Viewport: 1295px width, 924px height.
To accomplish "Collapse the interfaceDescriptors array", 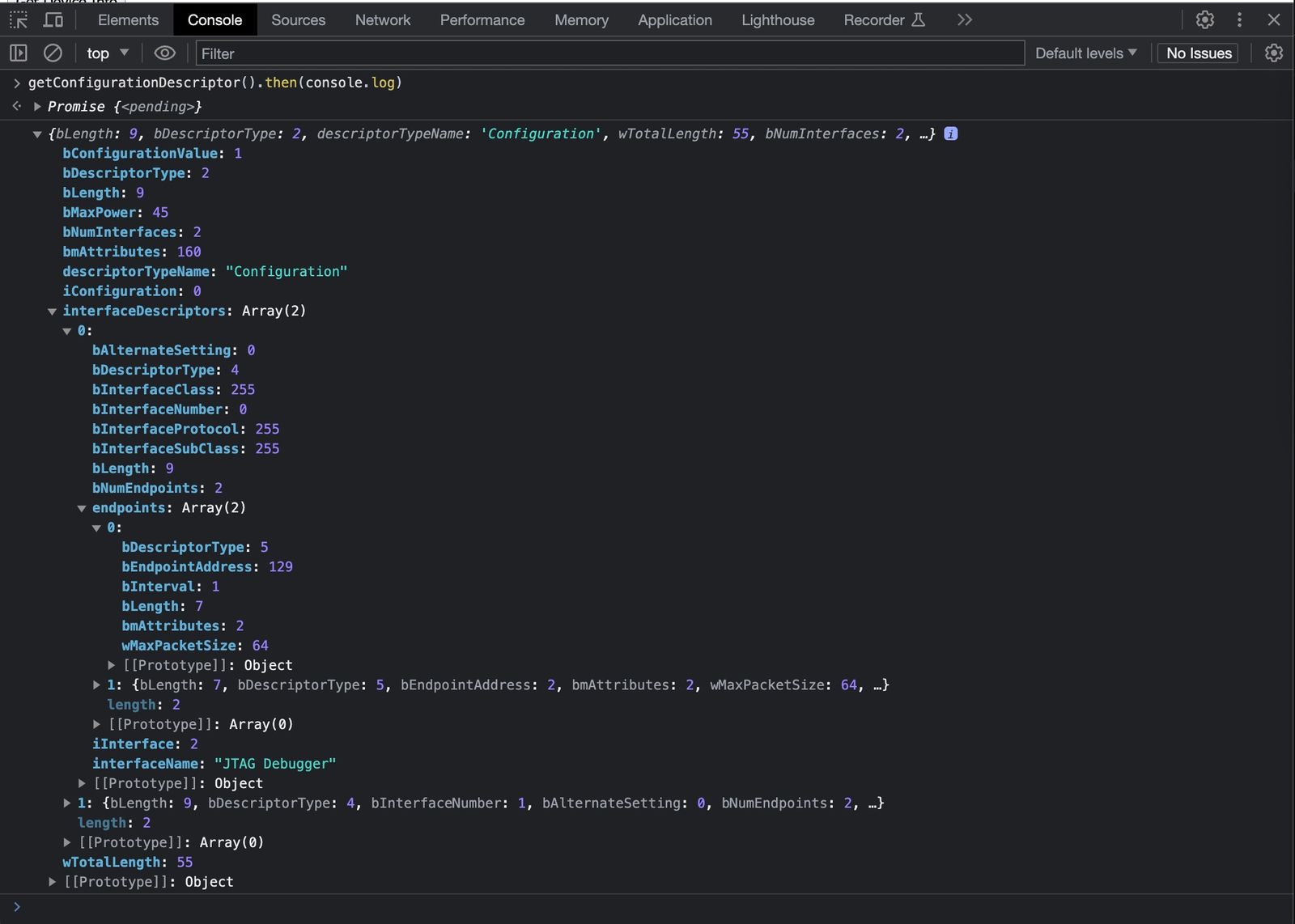I will click(52, 312).
